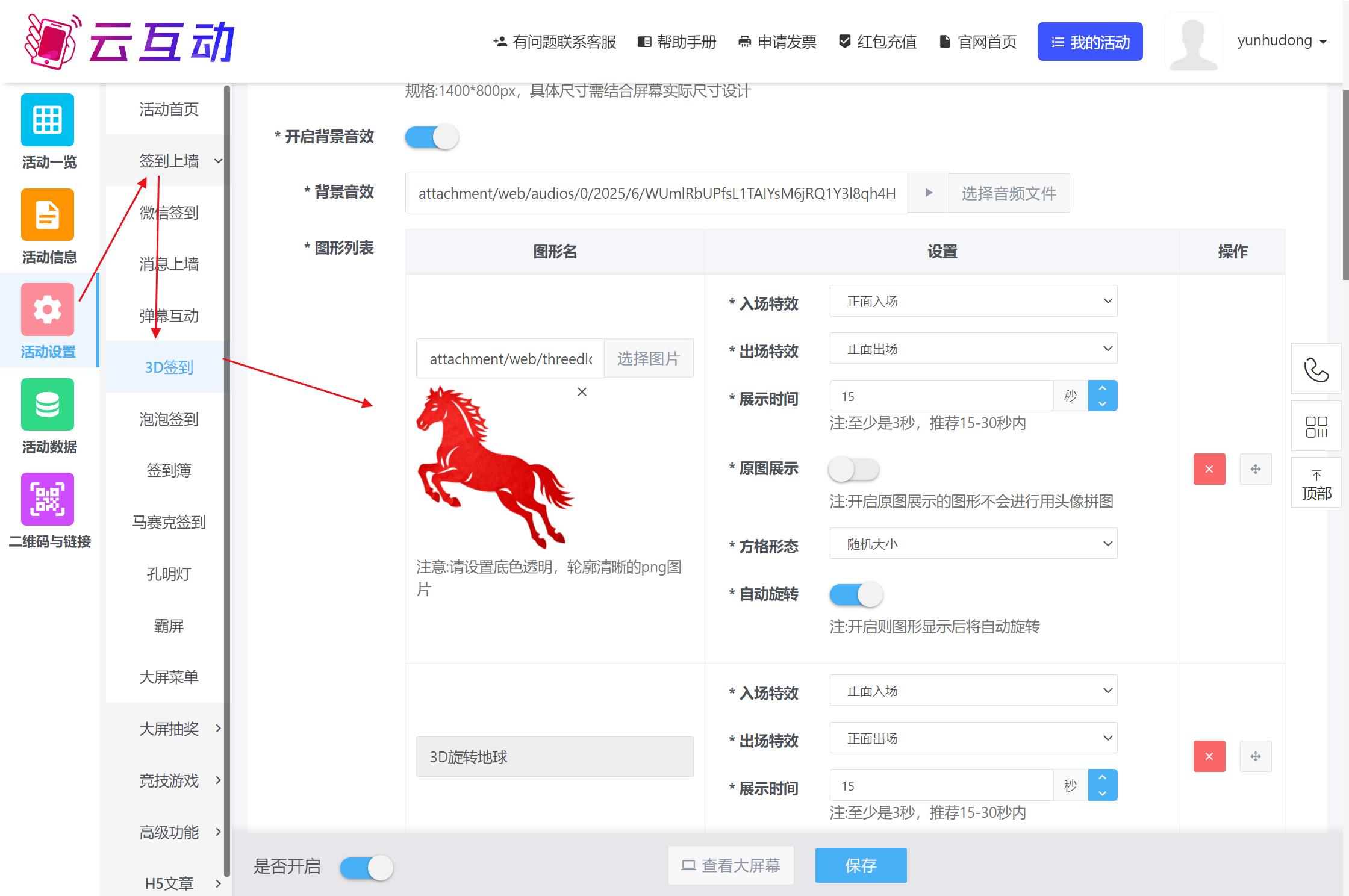Click the 保存 save button

coord(861,865)
